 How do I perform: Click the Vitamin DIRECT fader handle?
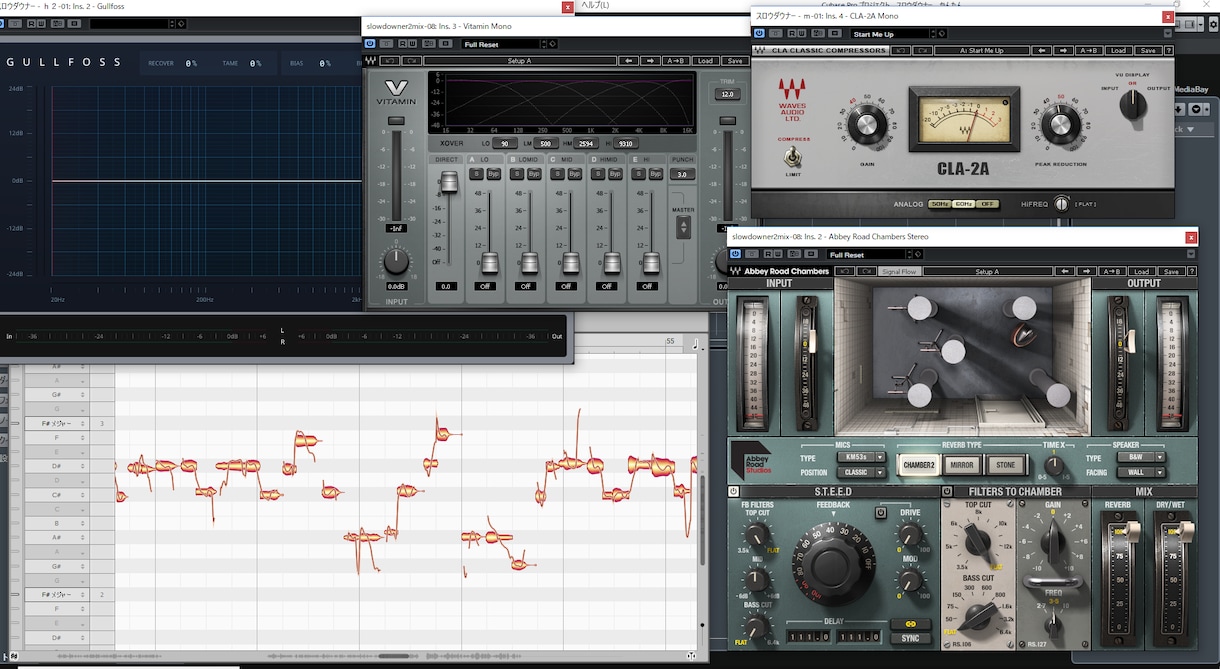click(x=449, y=183)
